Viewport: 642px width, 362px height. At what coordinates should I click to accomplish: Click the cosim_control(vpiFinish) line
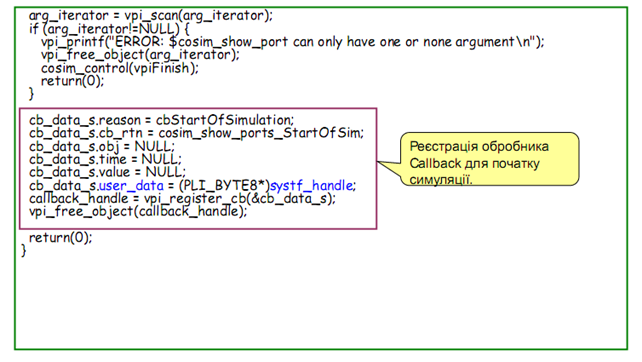click(120, 68)
